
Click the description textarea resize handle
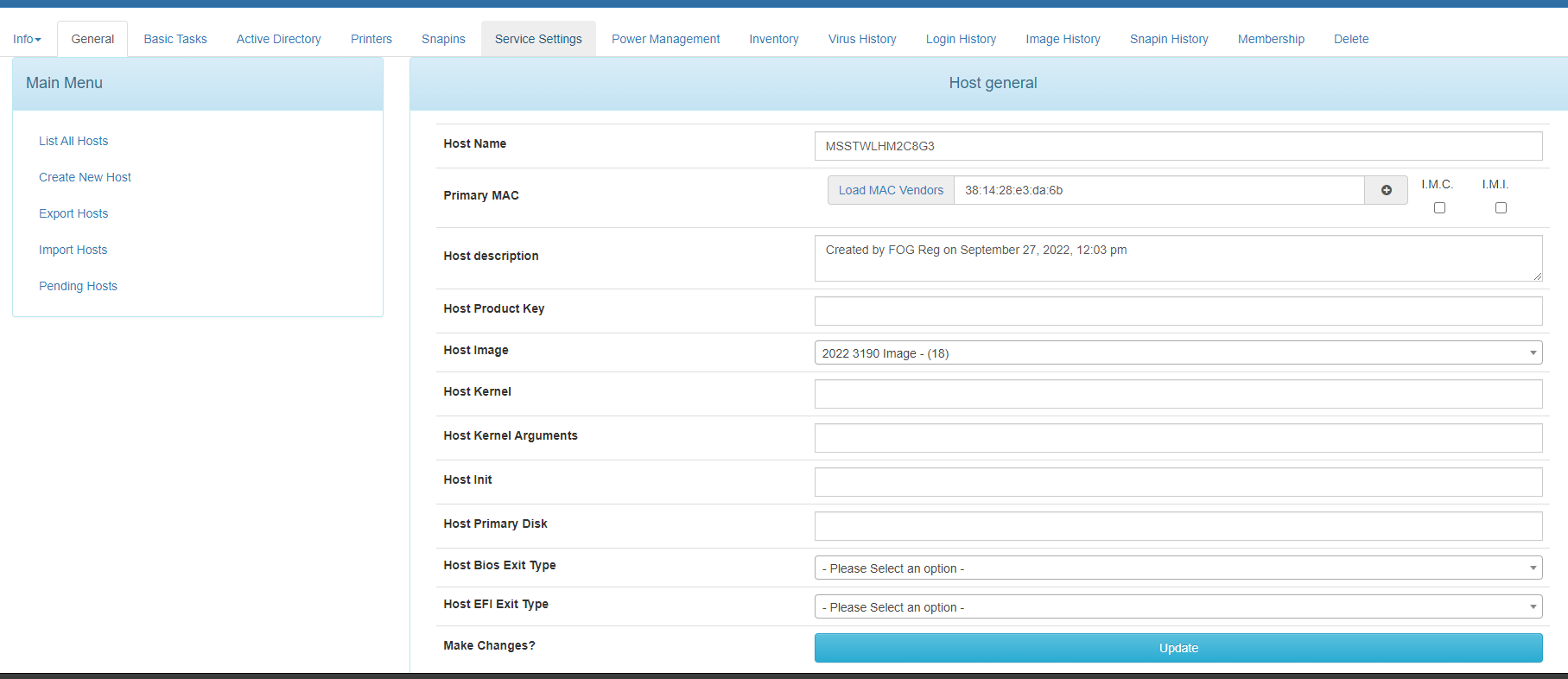[1537, 276]
